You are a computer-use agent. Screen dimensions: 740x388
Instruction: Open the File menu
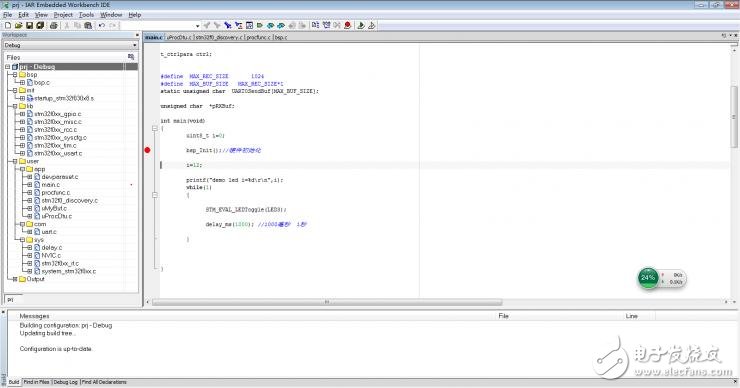point(8,15)
